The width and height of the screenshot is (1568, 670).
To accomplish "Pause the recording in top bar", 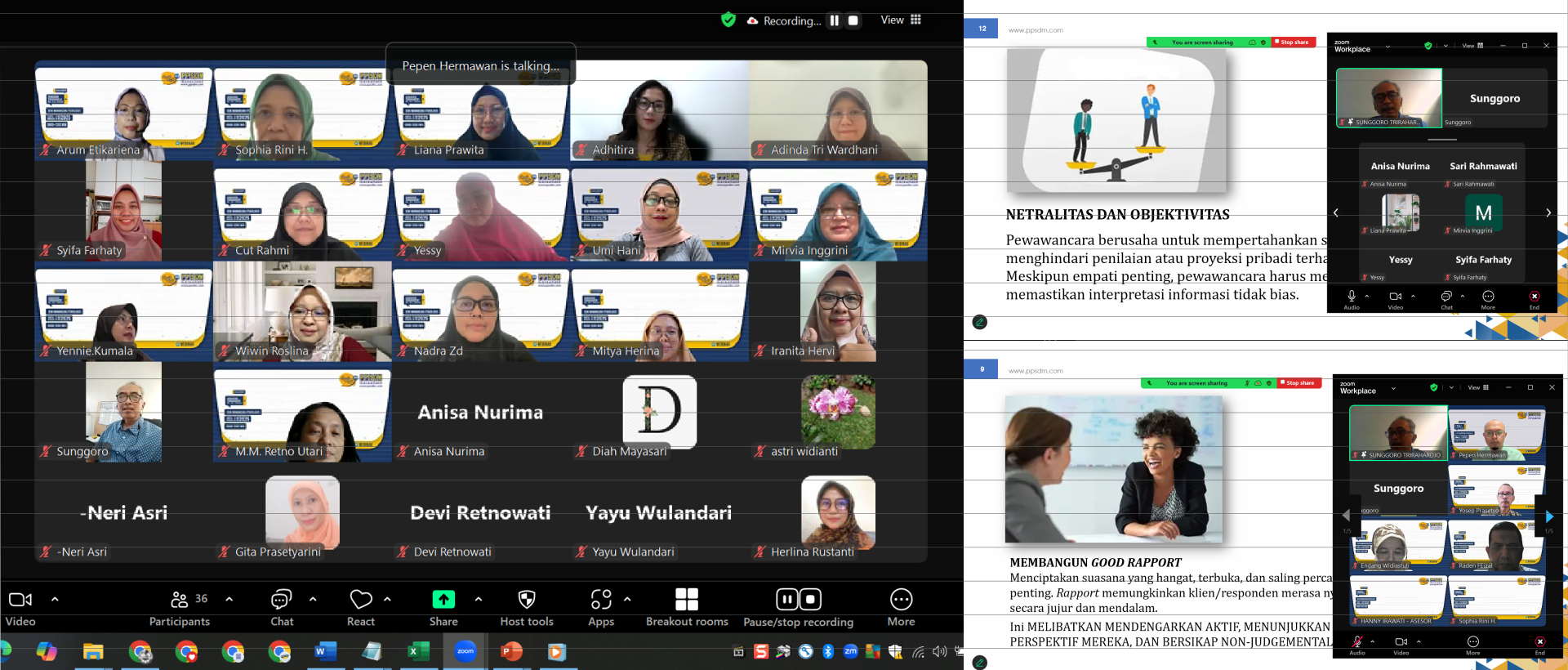I will [x=834, y=20].
